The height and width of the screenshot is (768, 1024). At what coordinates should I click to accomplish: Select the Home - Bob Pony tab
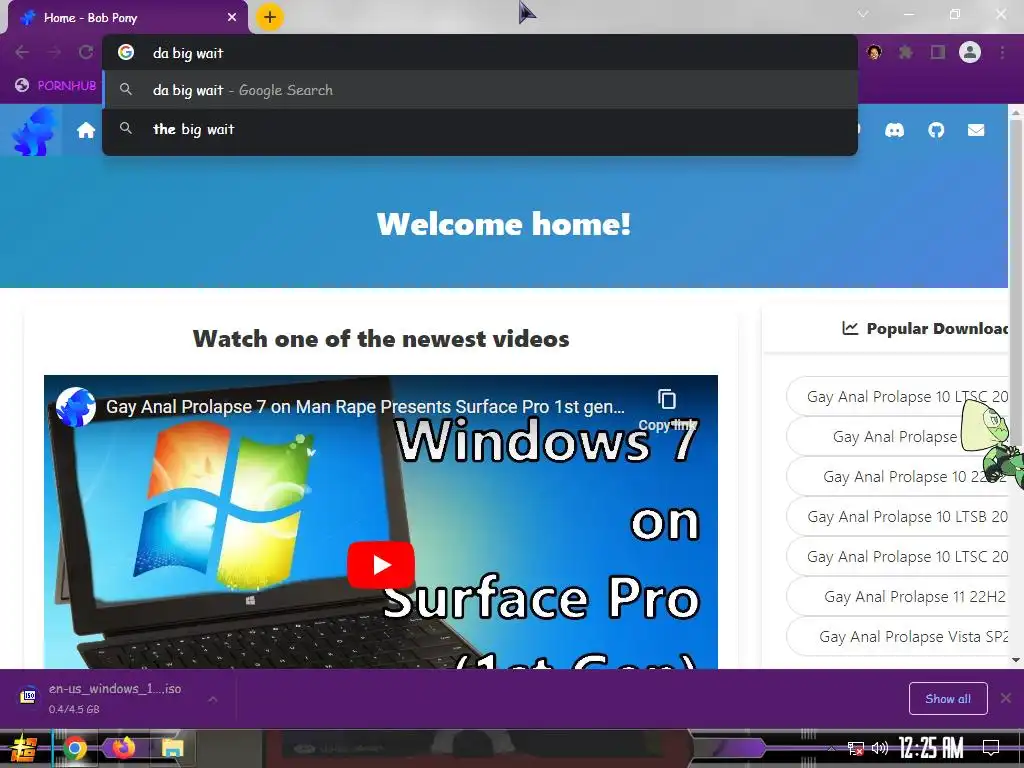pos(127,18)
